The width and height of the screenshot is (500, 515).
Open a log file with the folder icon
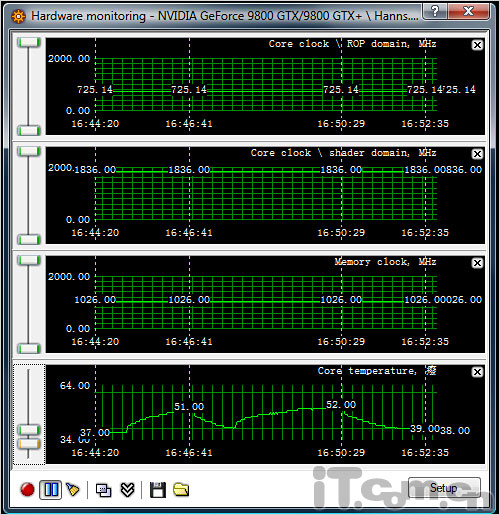181,489
